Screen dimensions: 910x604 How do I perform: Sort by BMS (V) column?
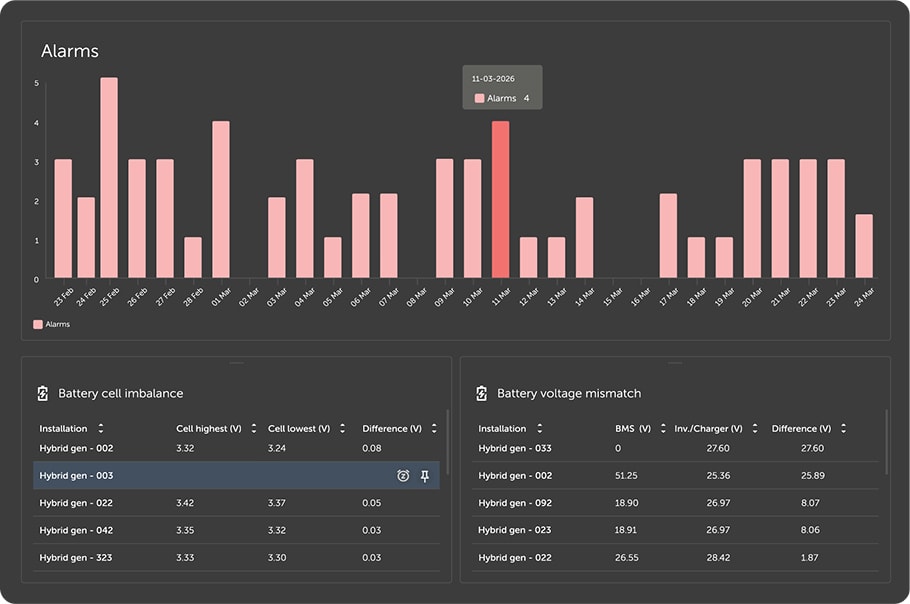(x=663, y=428)
